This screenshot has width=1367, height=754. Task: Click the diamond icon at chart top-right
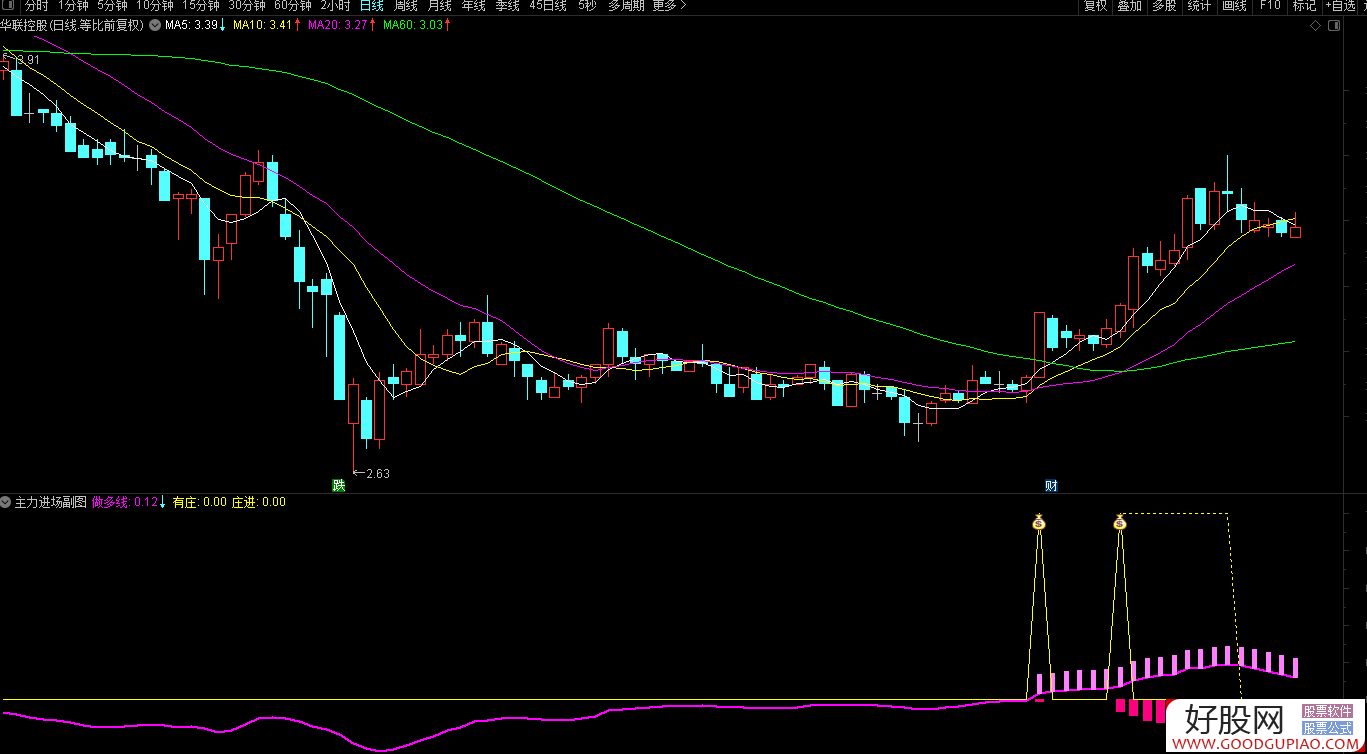[1315, 27]
